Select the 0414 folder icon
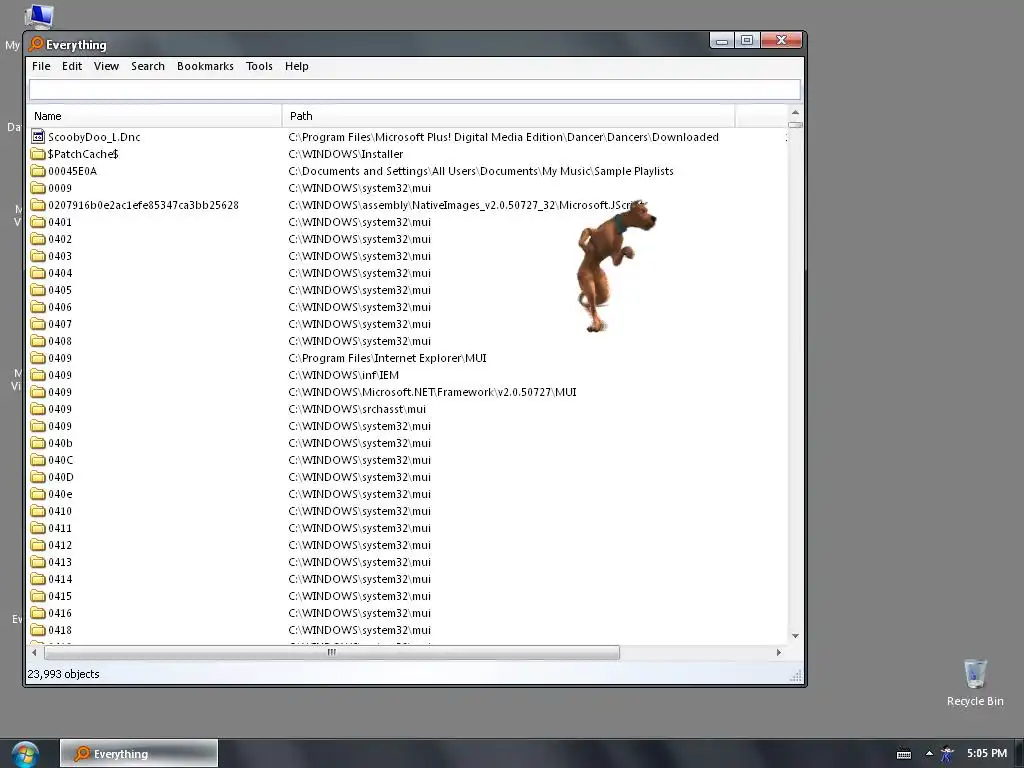1024x768 pixels. pyautogui.click(x=38, y=579)
